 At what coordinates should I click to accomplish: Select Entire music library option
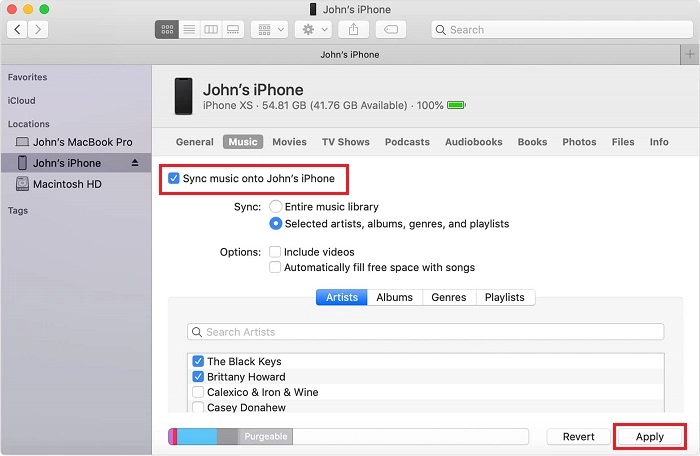[276, 206]
